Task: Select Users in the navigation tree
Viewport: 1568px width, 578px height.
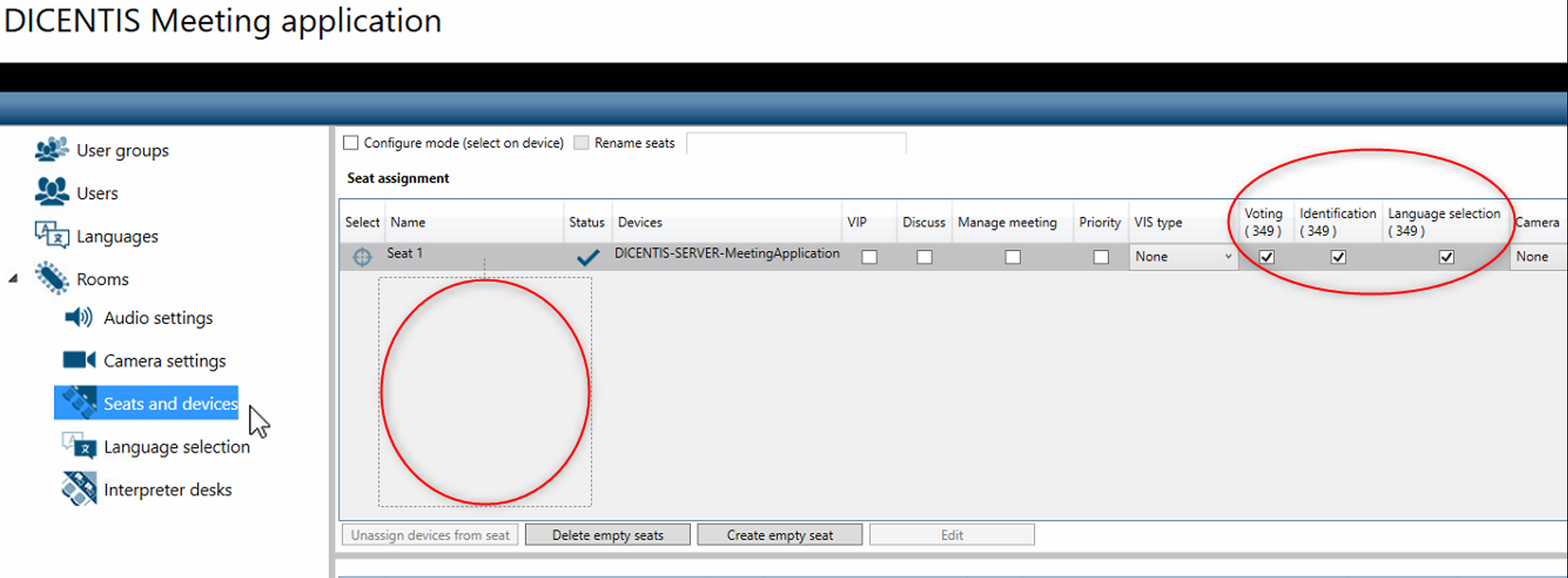Action: pyautogui.click(x=97, y=193)
